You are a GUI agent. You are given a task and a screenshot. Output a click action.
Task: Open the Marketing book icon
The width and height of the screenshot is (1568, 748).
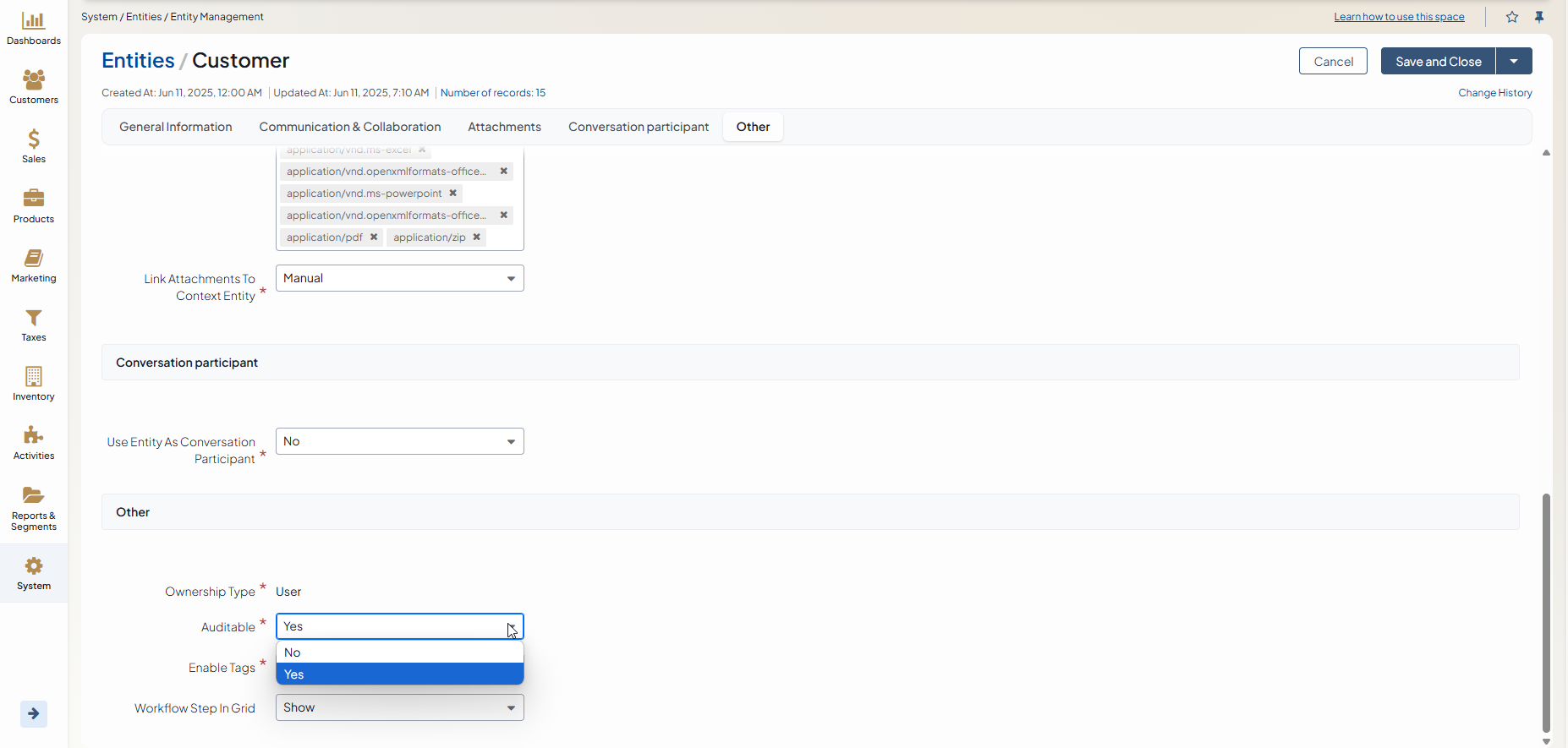pyautogui.click(x=33, y=259)
